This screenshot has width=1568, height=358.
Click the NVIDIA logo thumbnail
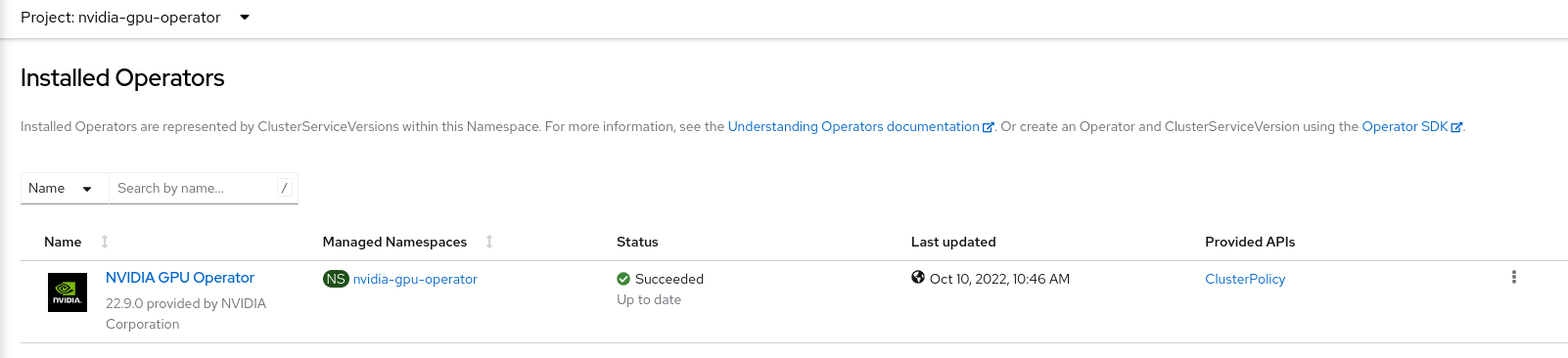pos(68,292)
